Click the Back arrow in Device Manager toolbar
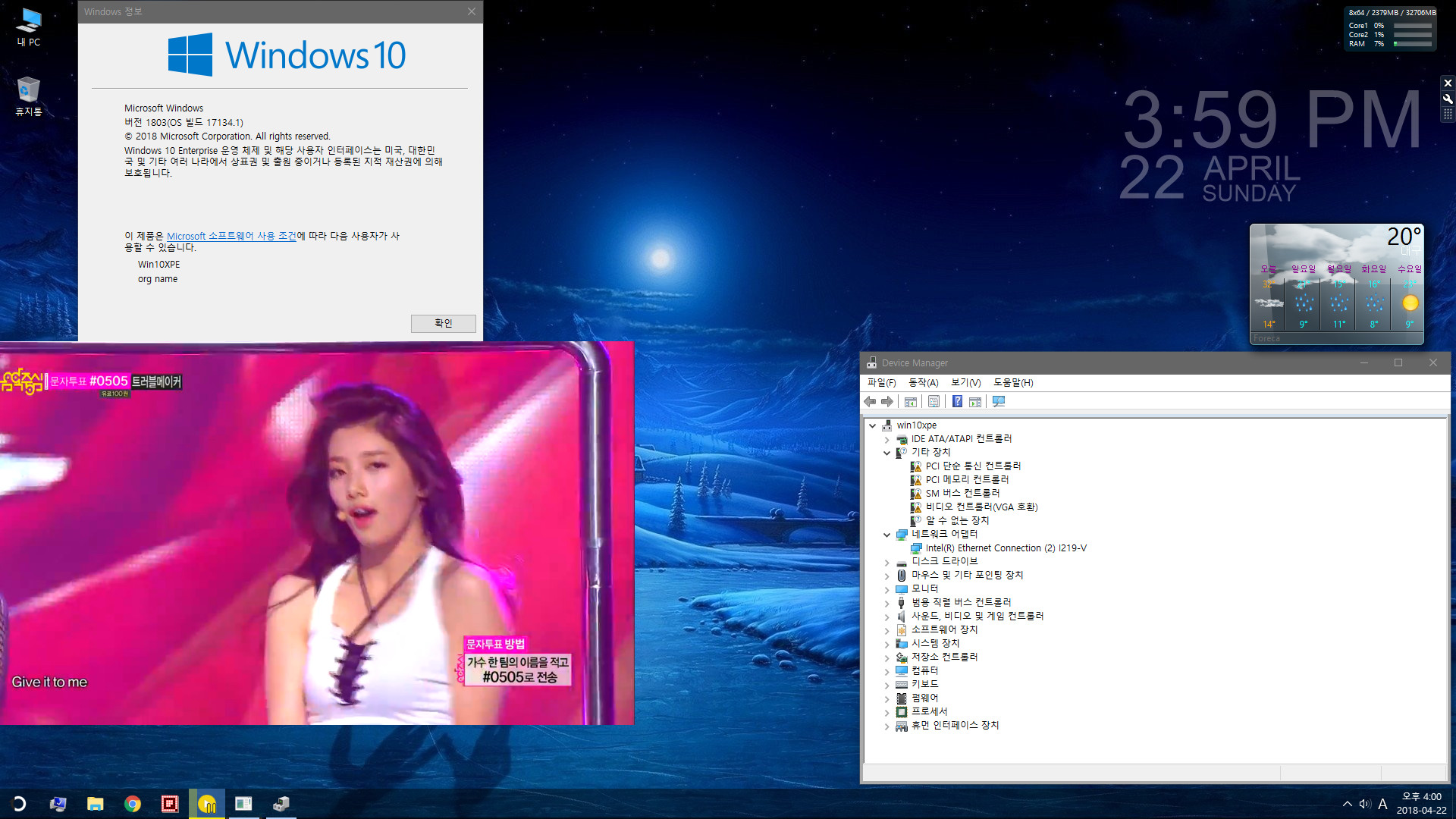The height and width of the screenshot is (819, 1456). 870,402
